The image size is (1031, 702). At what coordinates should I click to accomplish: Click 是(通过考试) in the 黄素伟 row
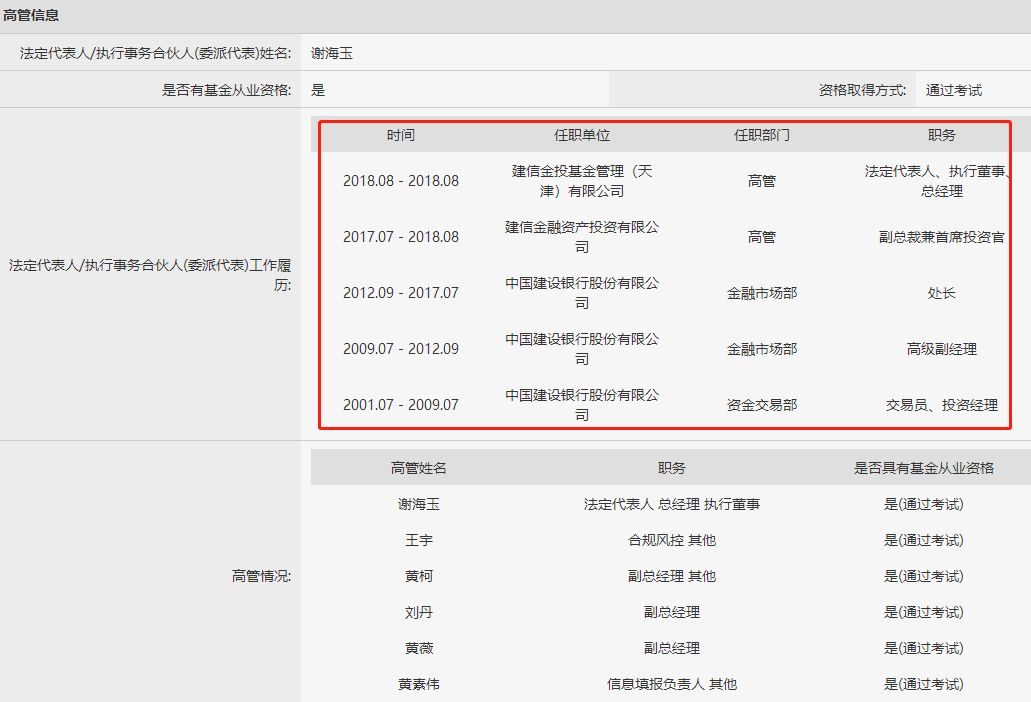[923, 684]
